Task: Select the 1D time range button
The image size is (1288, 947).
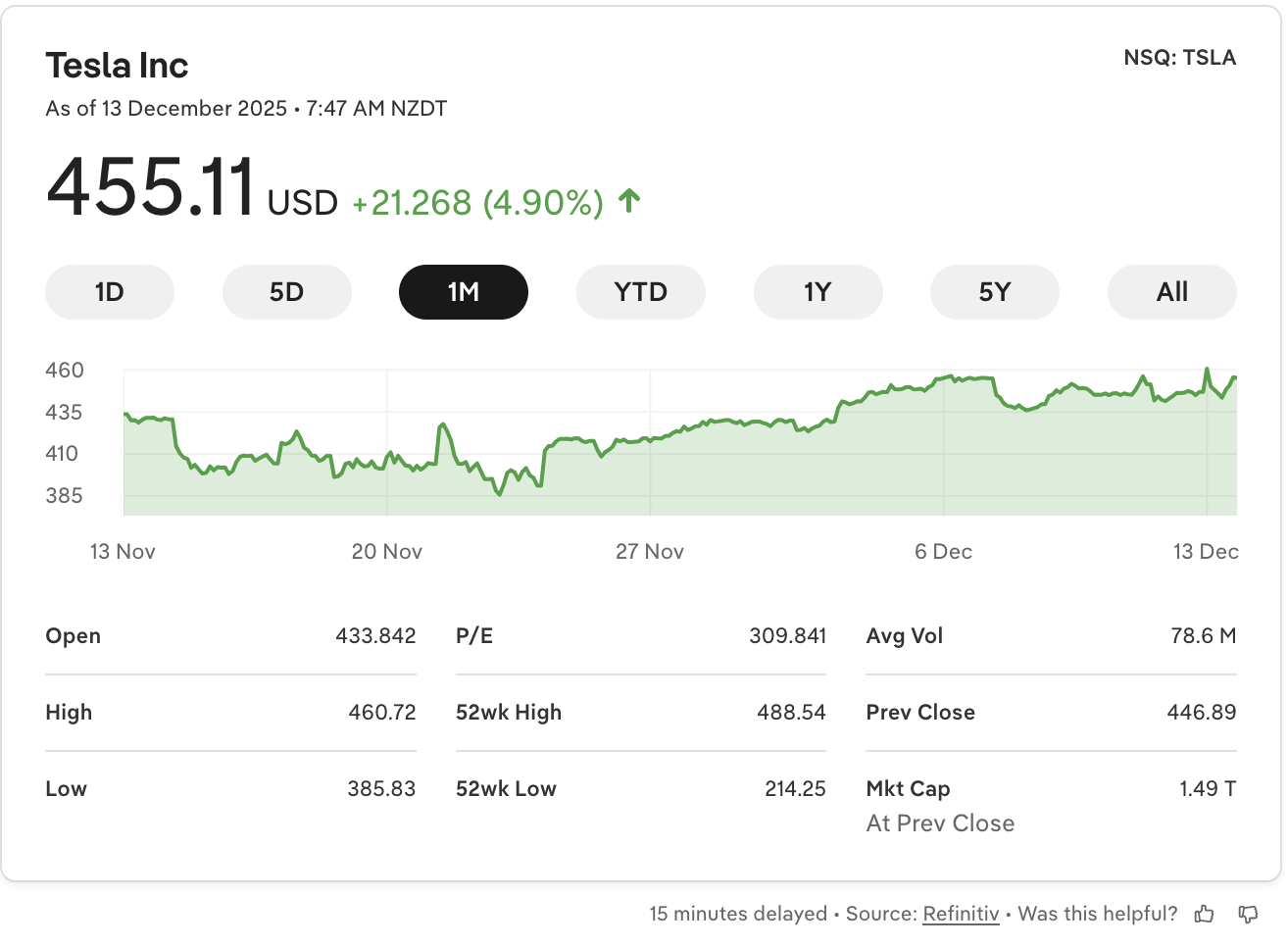Action: (109, 291)
